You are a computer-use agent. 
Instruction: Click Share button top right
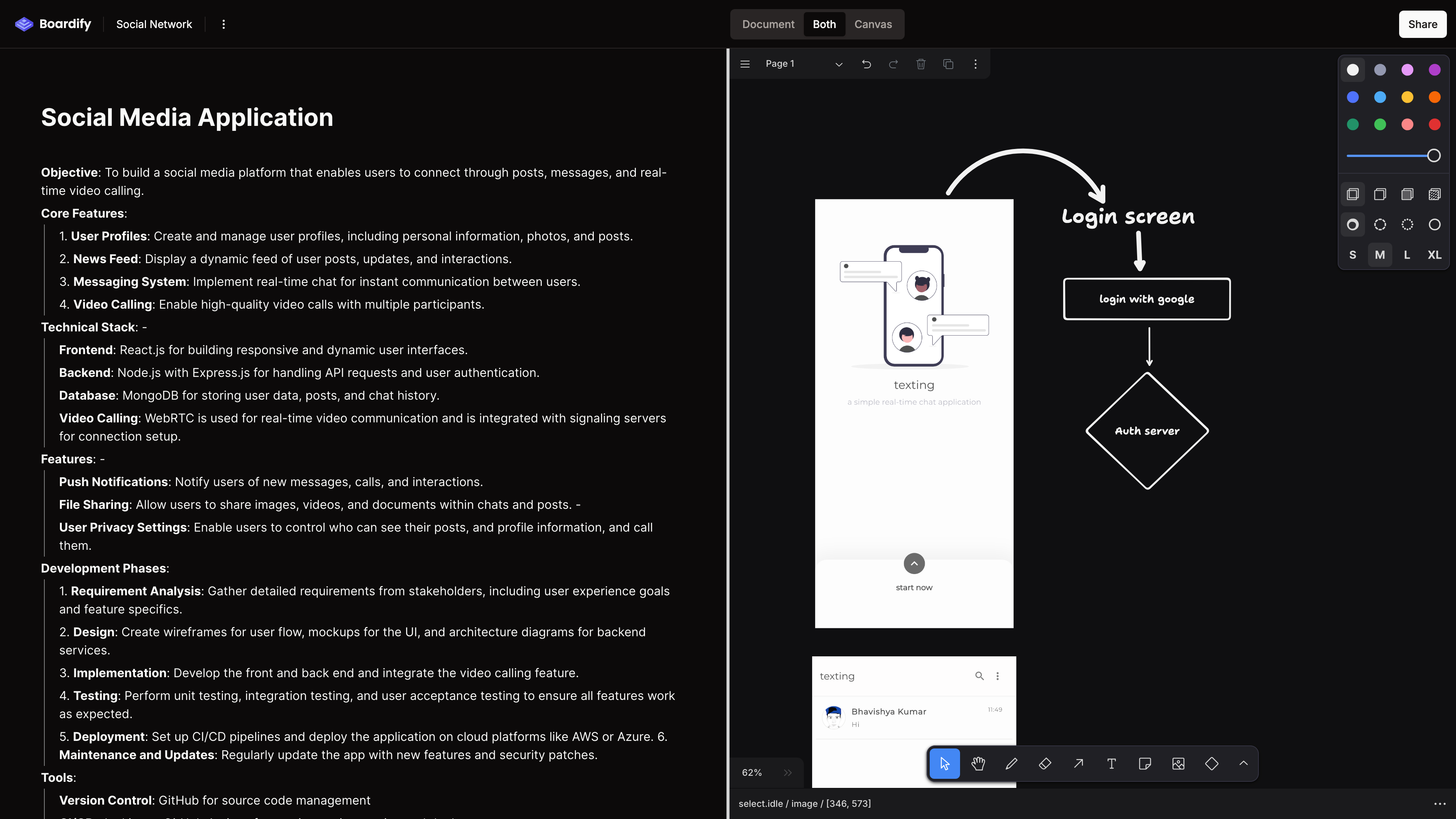[1421, 24]
